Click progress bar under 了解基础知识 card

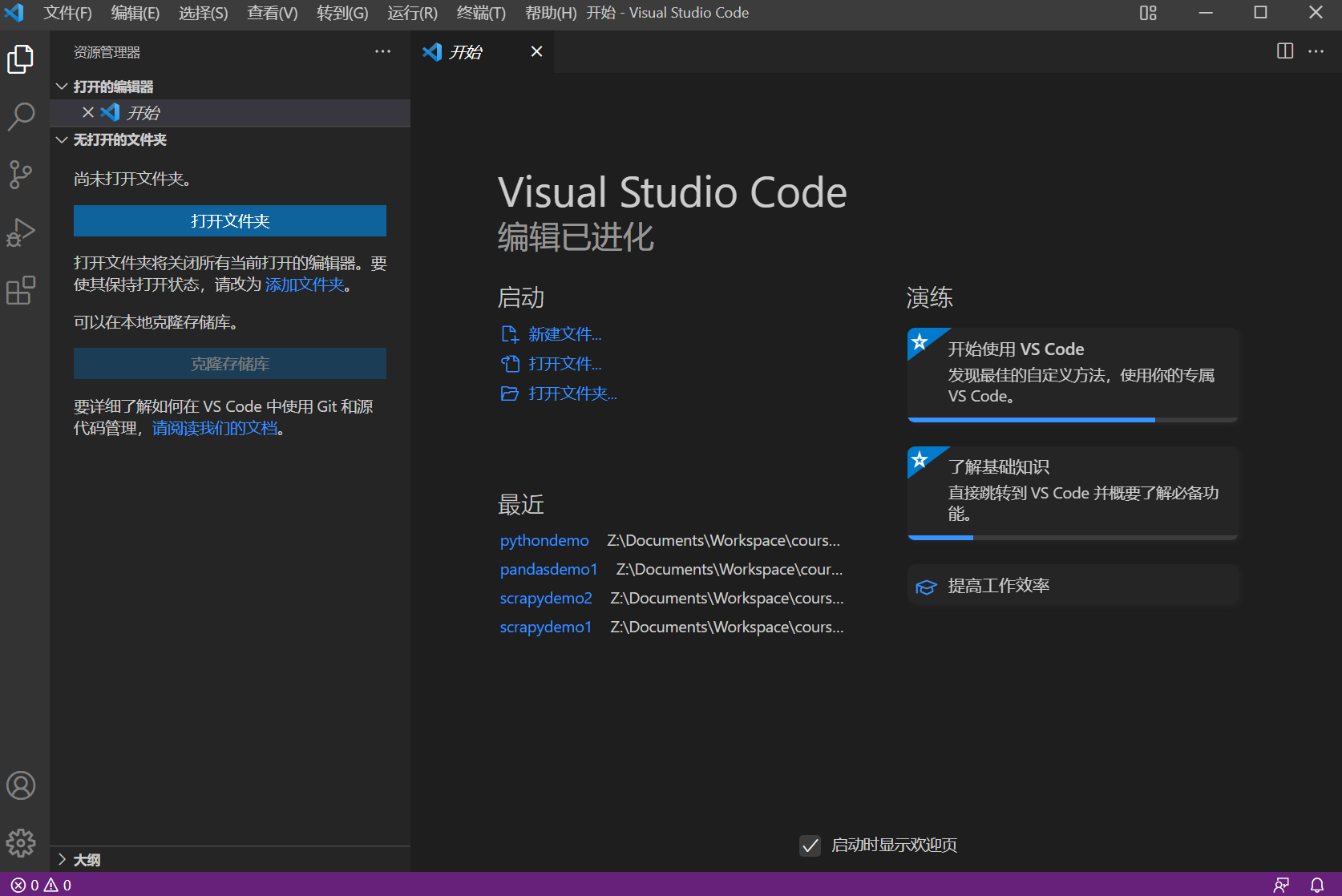pos(1073,537)
